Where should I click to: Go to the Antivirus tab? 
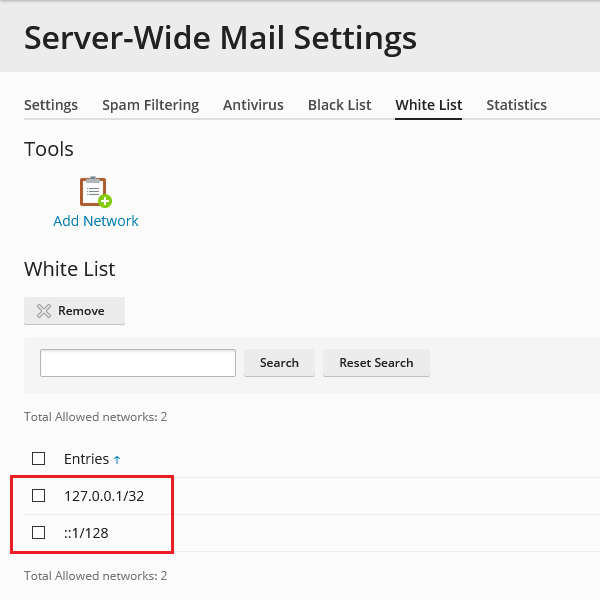(253, 105)
